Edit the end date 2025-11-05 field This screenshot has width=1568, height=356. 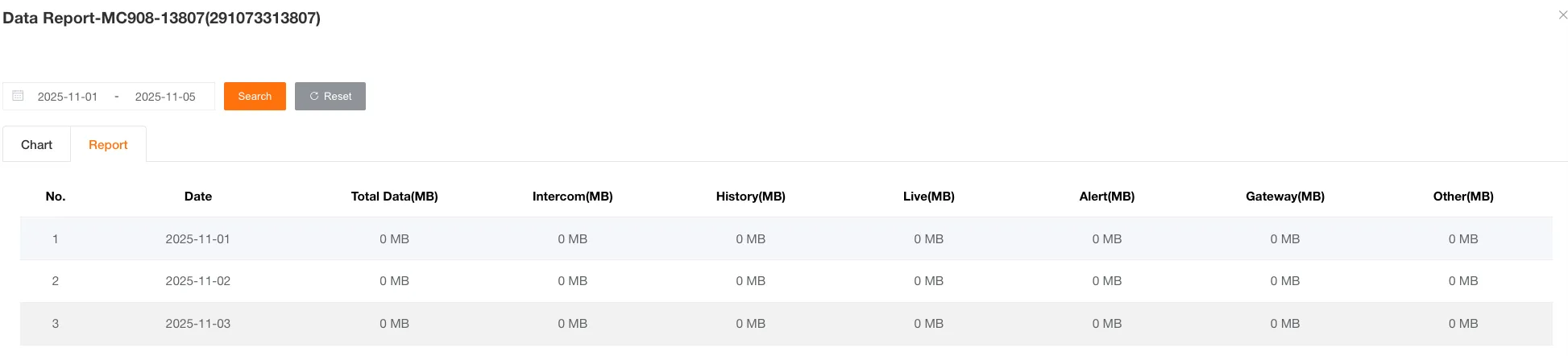165,97
